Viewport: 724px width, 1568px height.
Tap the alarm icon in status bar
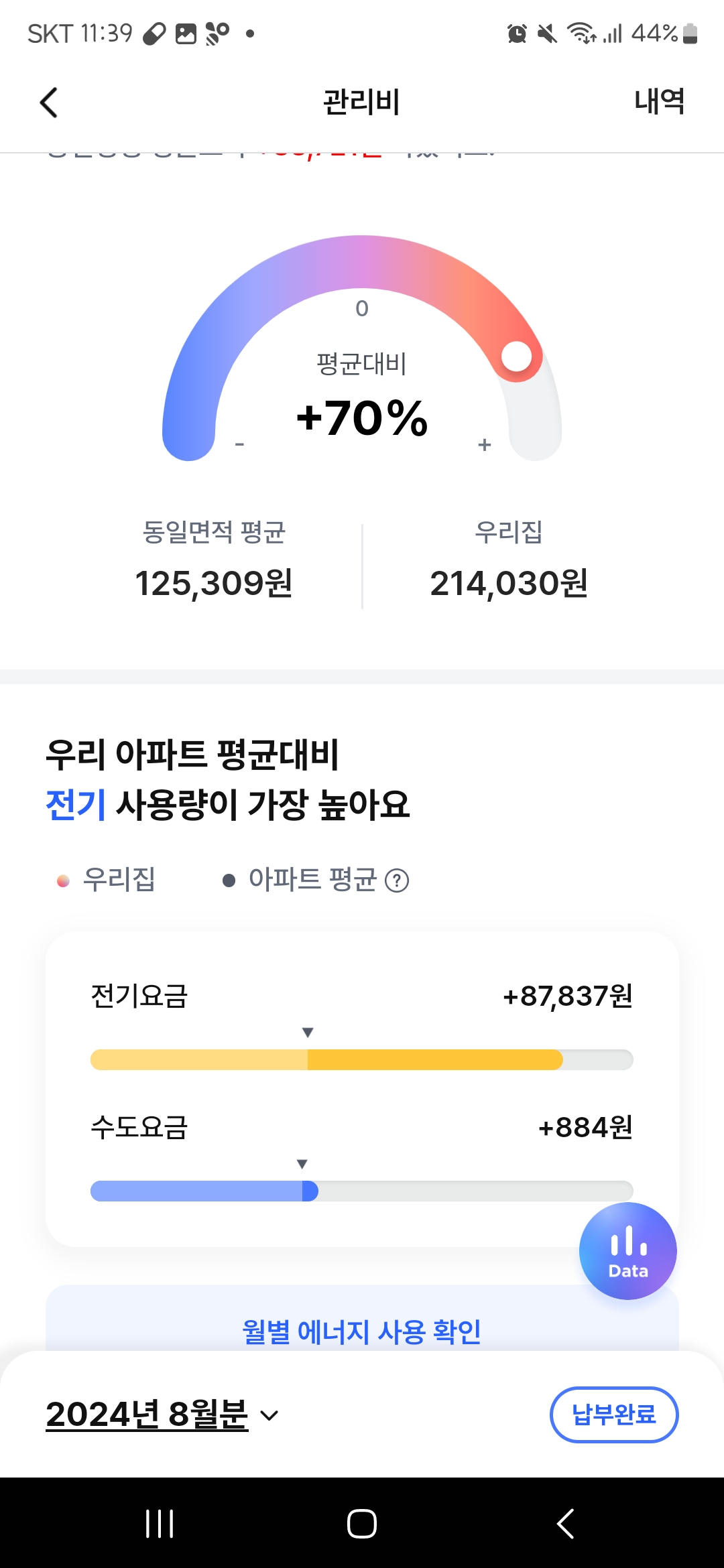click(517, 34)
